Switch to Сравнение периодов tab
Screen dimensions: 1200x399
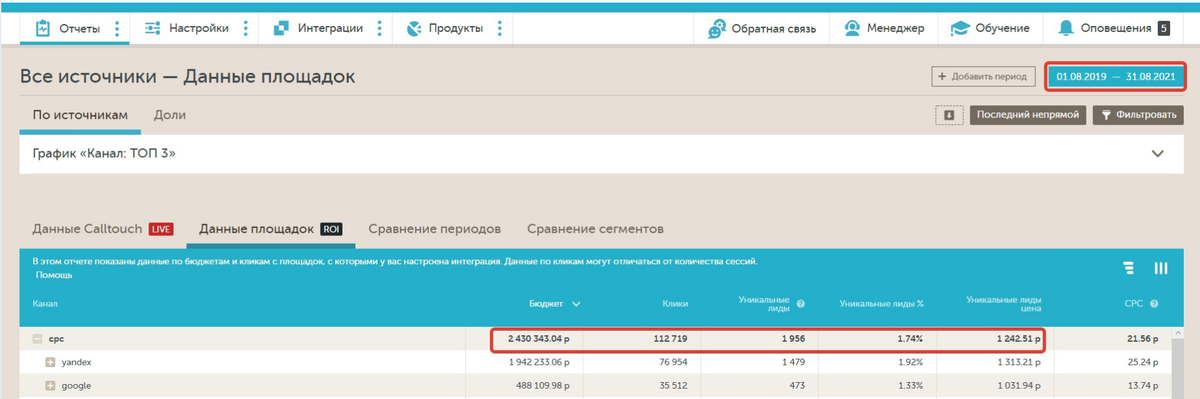(x=434, y=229)
